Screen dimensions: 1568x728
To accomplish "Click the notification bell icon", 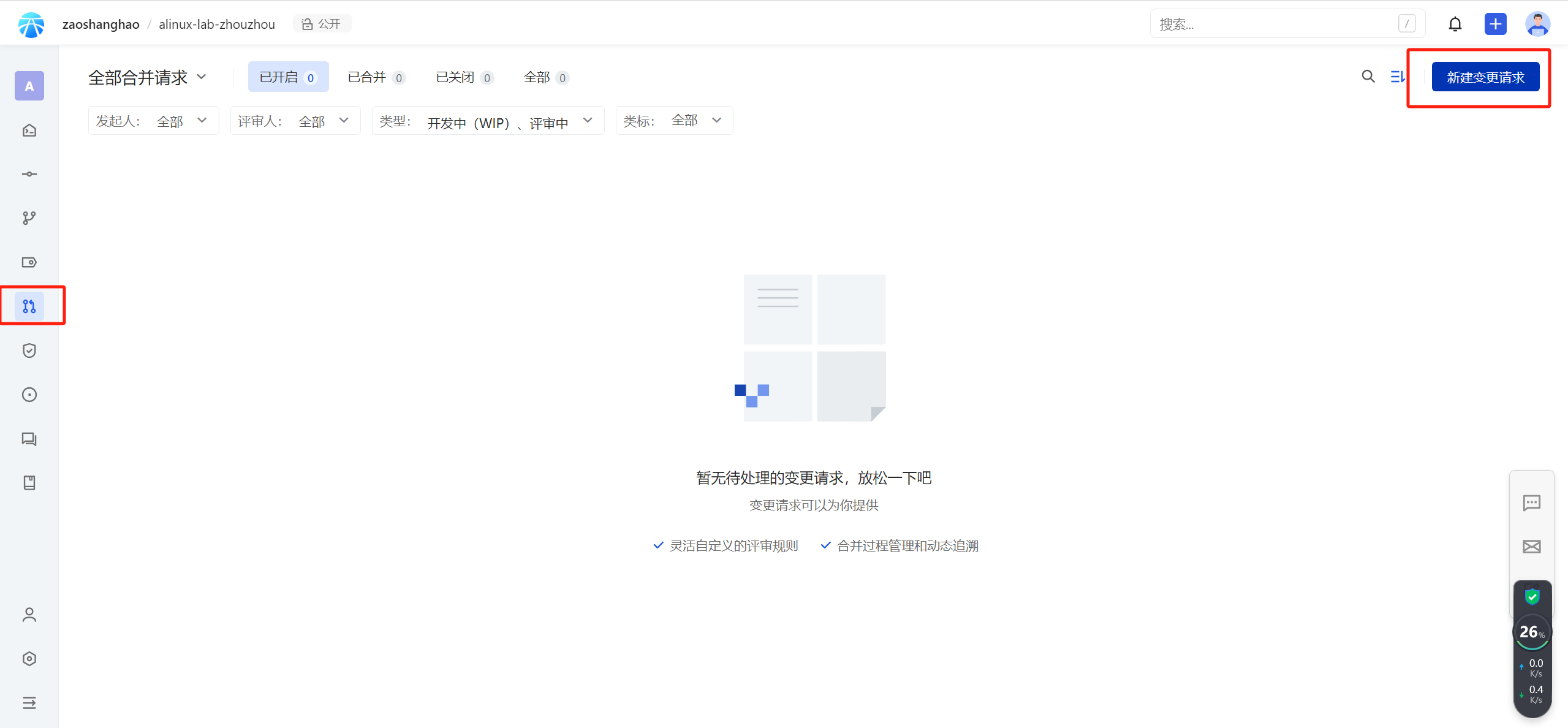I will (x=1455, y=24).
